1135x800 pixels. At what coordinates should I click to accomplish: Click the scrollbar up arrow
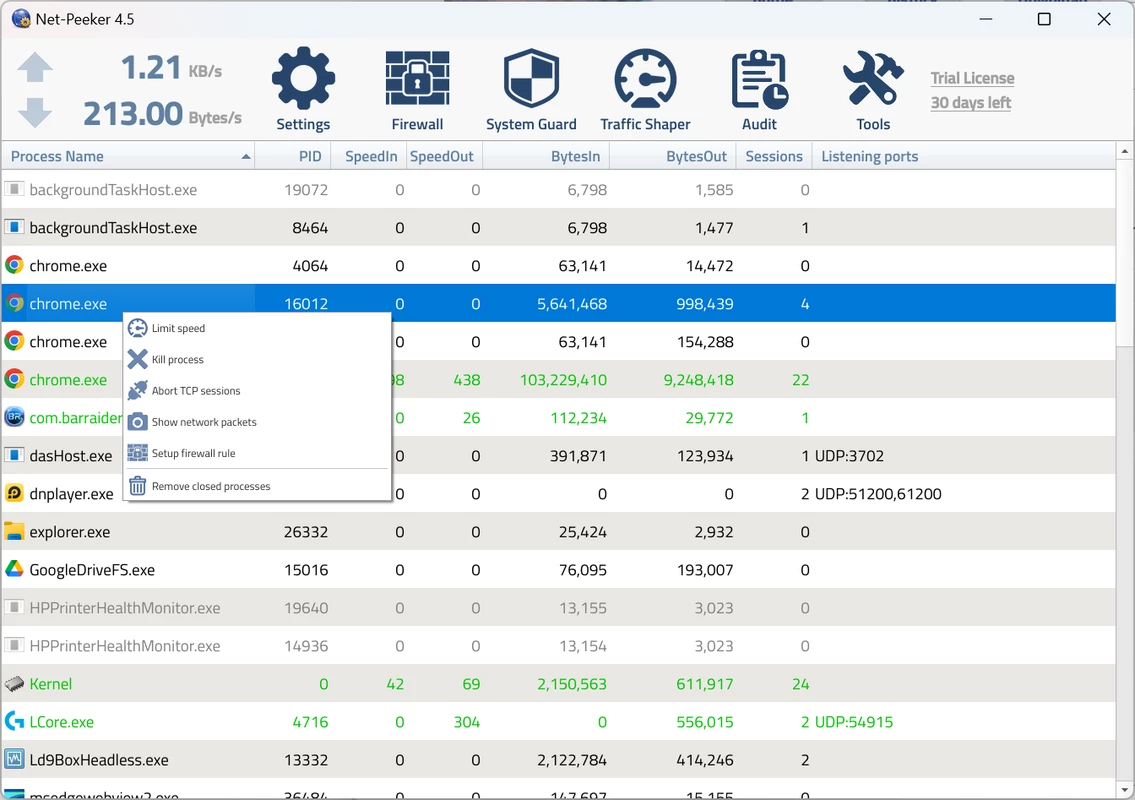[1125, 151]
